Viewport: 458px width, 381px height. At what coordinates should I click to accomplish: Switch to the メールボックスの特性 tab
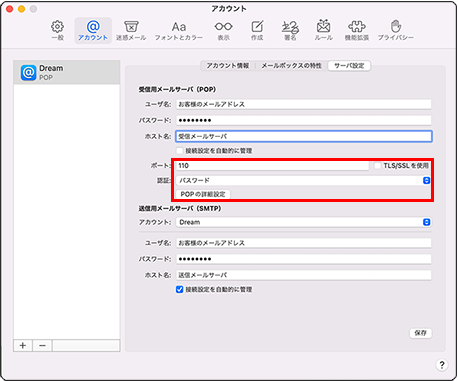point(291,66)
